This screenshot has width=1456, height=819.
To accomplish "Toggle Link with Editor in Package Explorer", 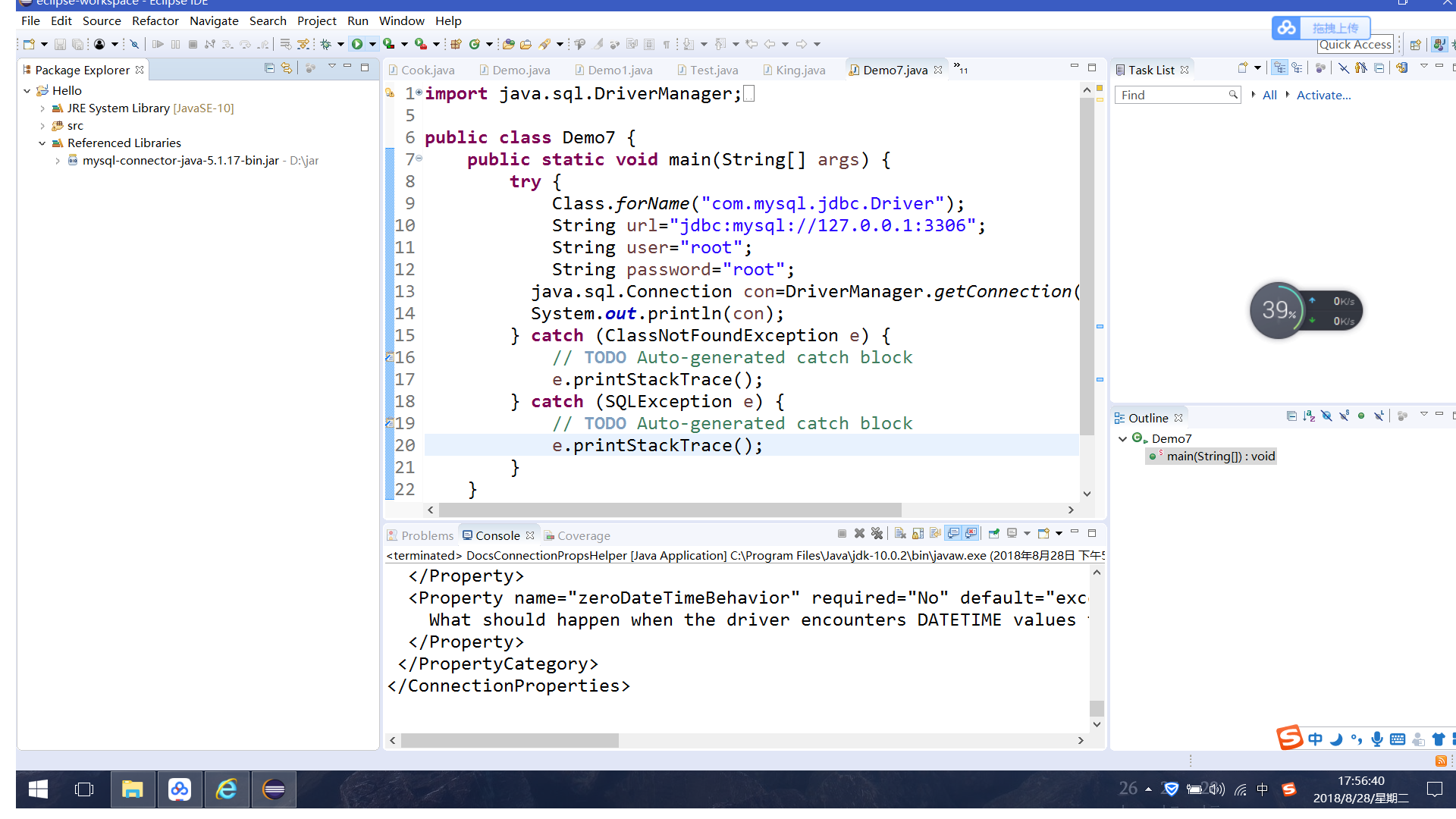I will [287, 68].
